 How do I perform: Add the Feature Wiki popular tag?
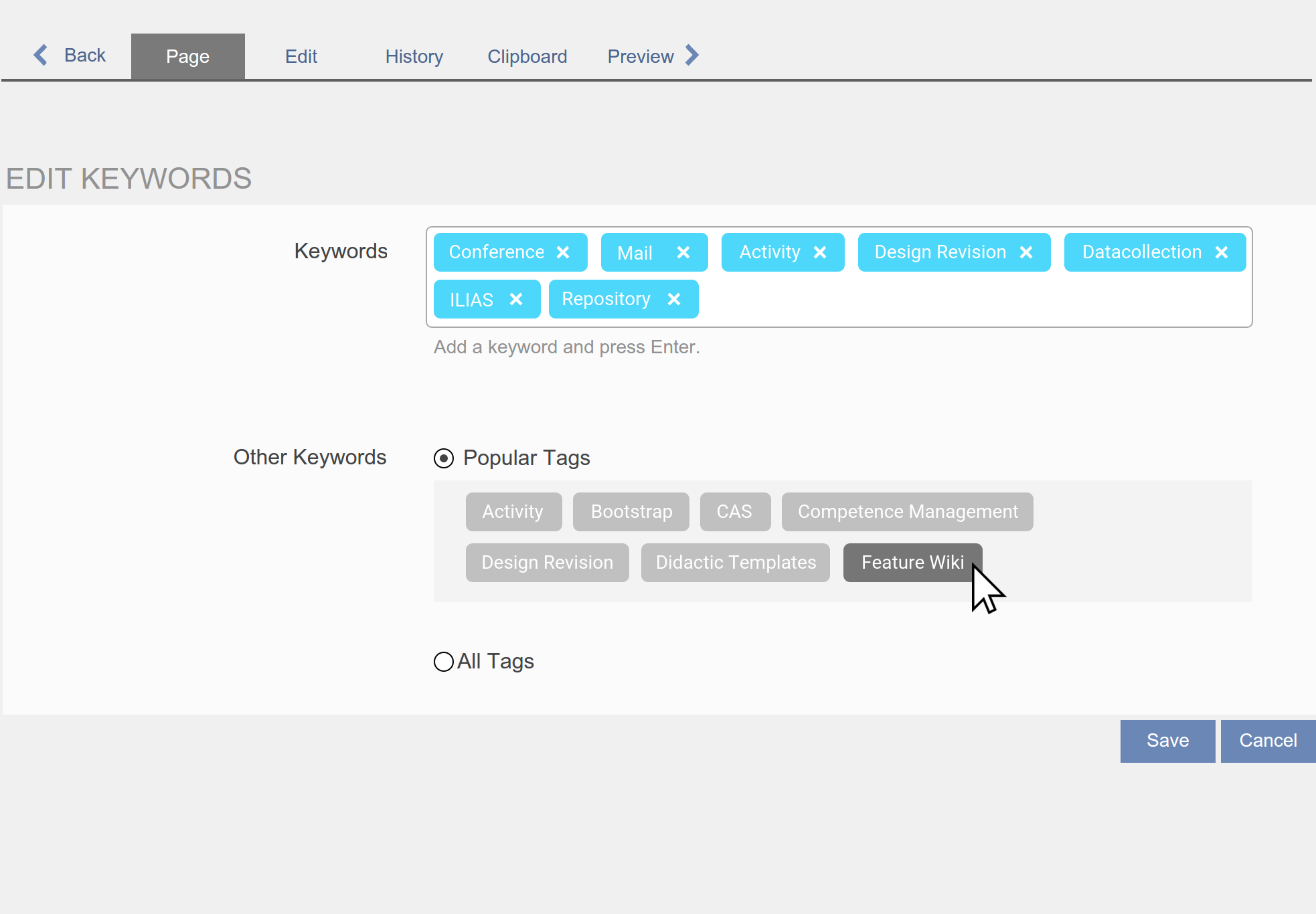912,563
